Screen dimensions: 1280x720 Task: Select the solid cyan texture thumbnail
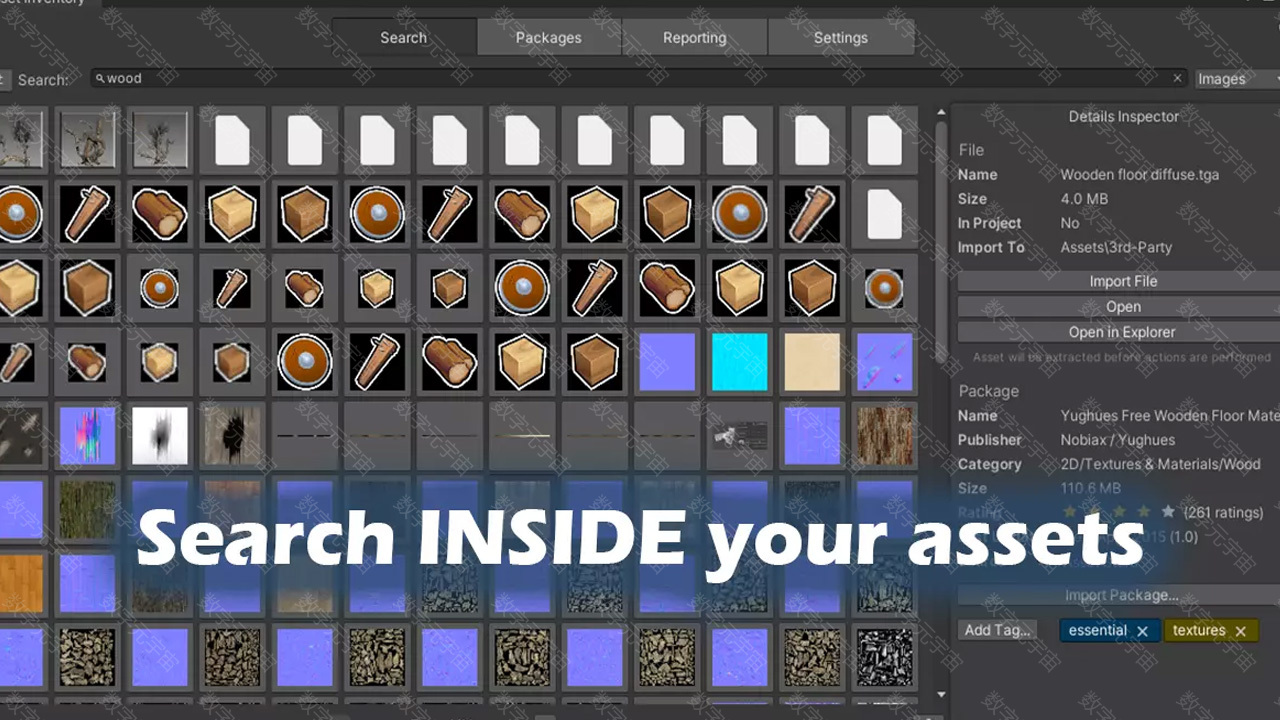click(x=740, y=362)
